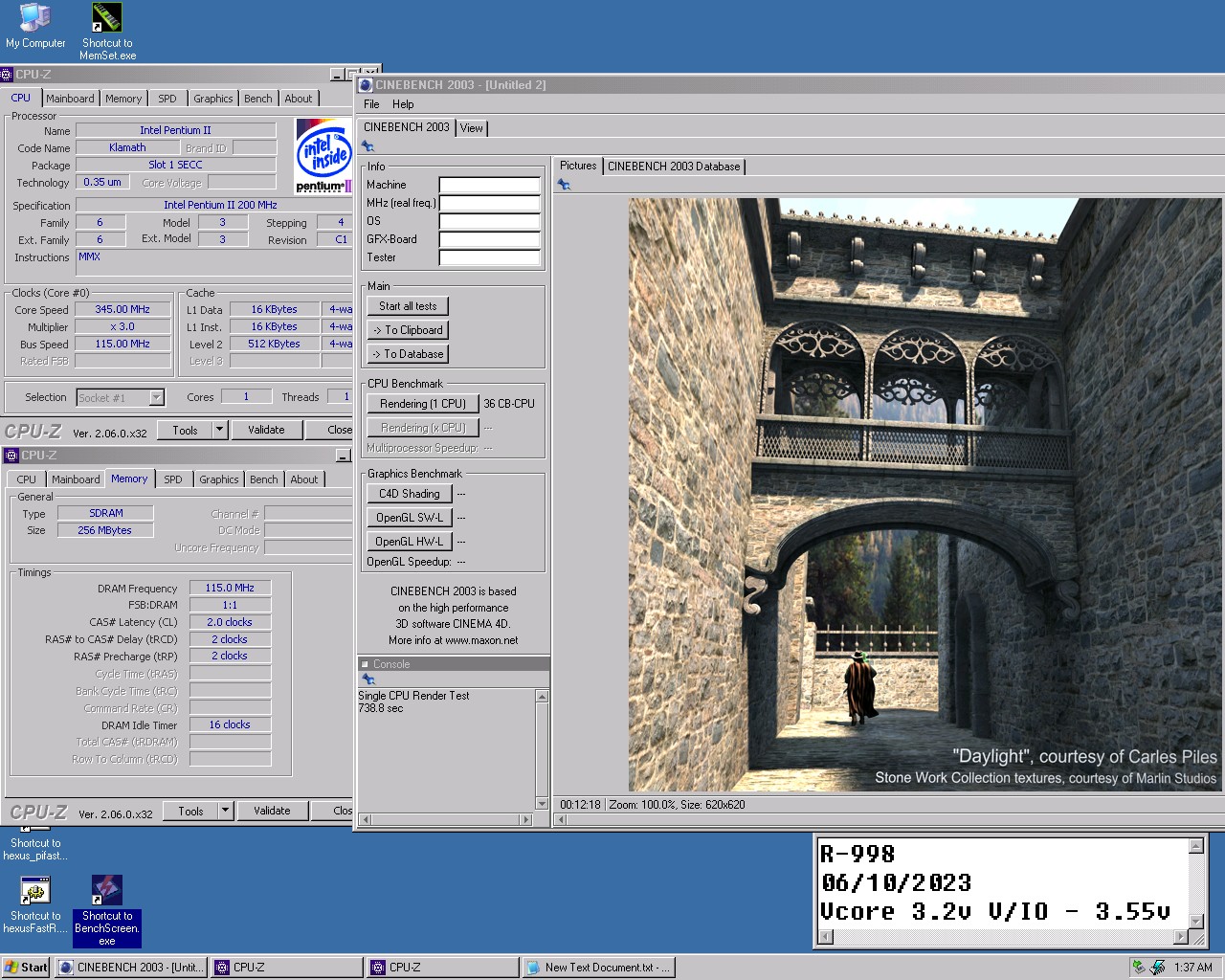Image resolution: width=1225 pixels, height=980 pixels.
Task: Open SPD tab in lower CPU-Z window
Action: (x=173, y=479)
